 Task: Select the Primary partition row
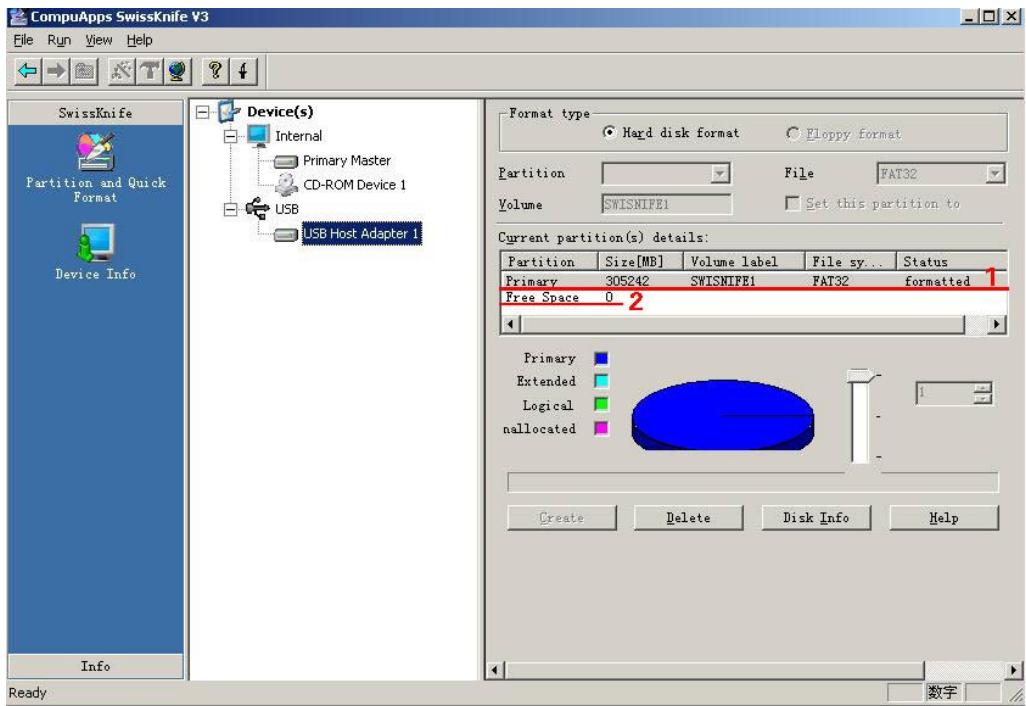coord(754,281)
